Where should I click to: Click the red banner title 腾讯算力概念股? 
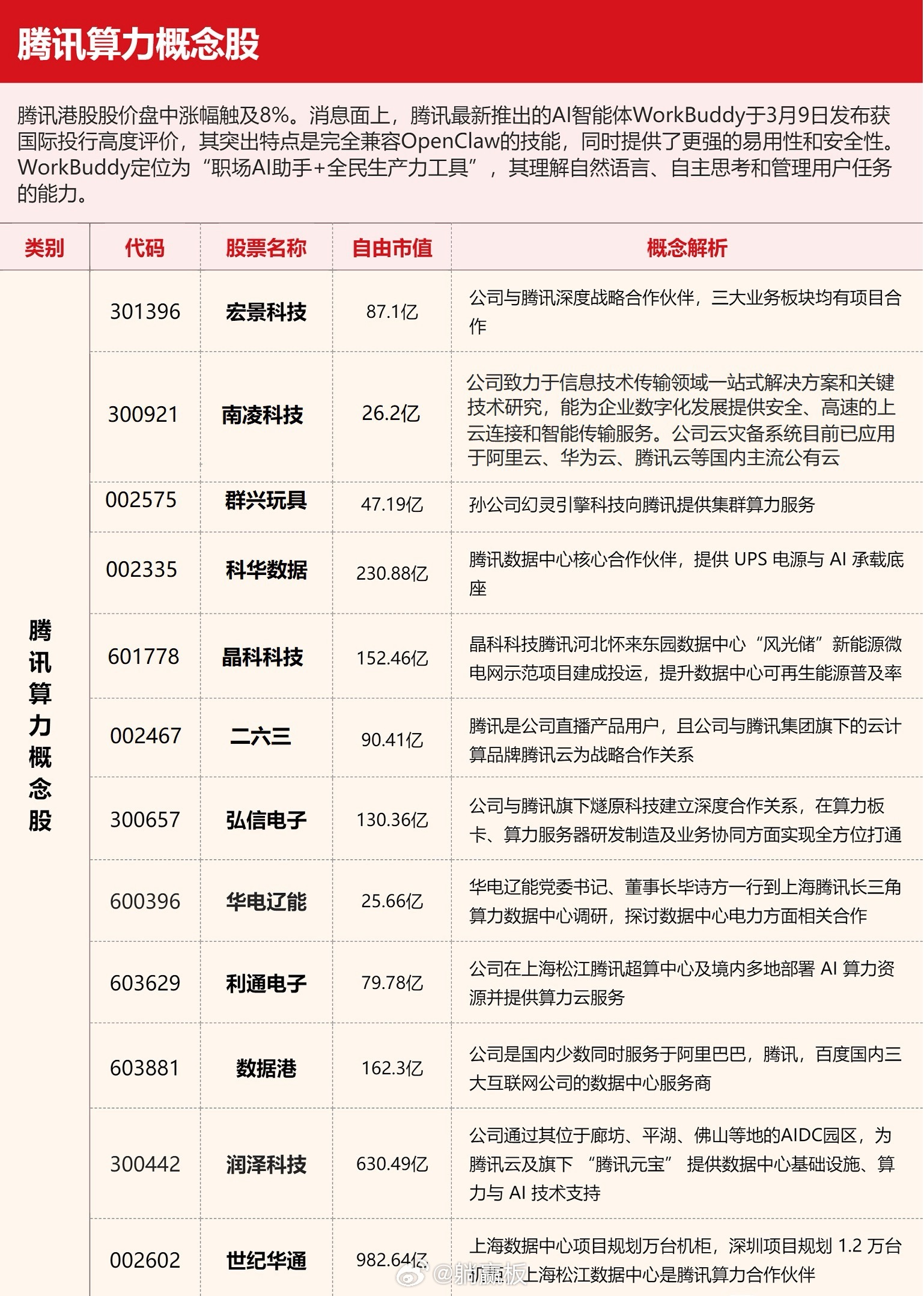tap(138, 44)
